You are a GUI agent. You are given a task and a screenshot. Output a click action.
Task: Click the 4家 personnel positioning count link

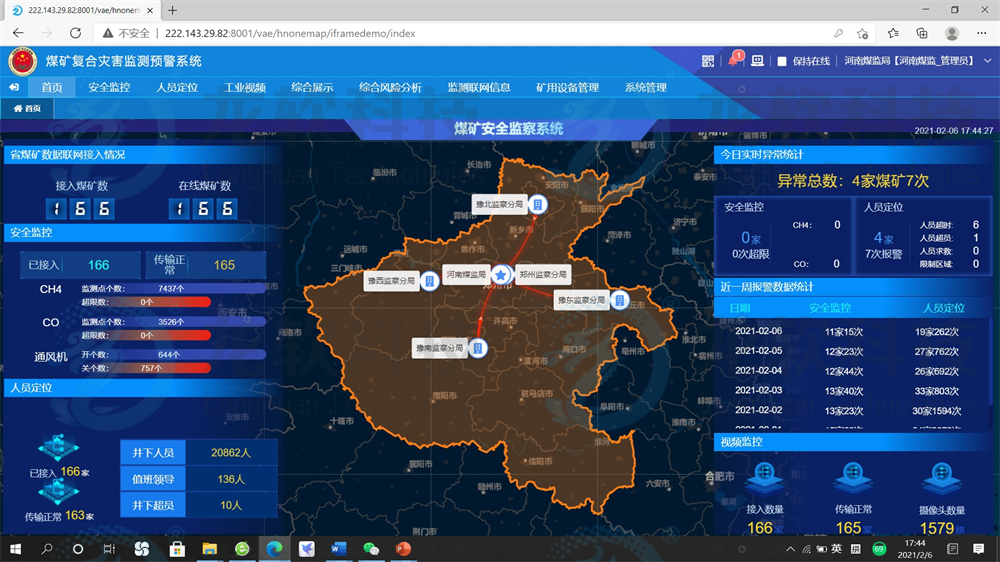tap(884, 239)
